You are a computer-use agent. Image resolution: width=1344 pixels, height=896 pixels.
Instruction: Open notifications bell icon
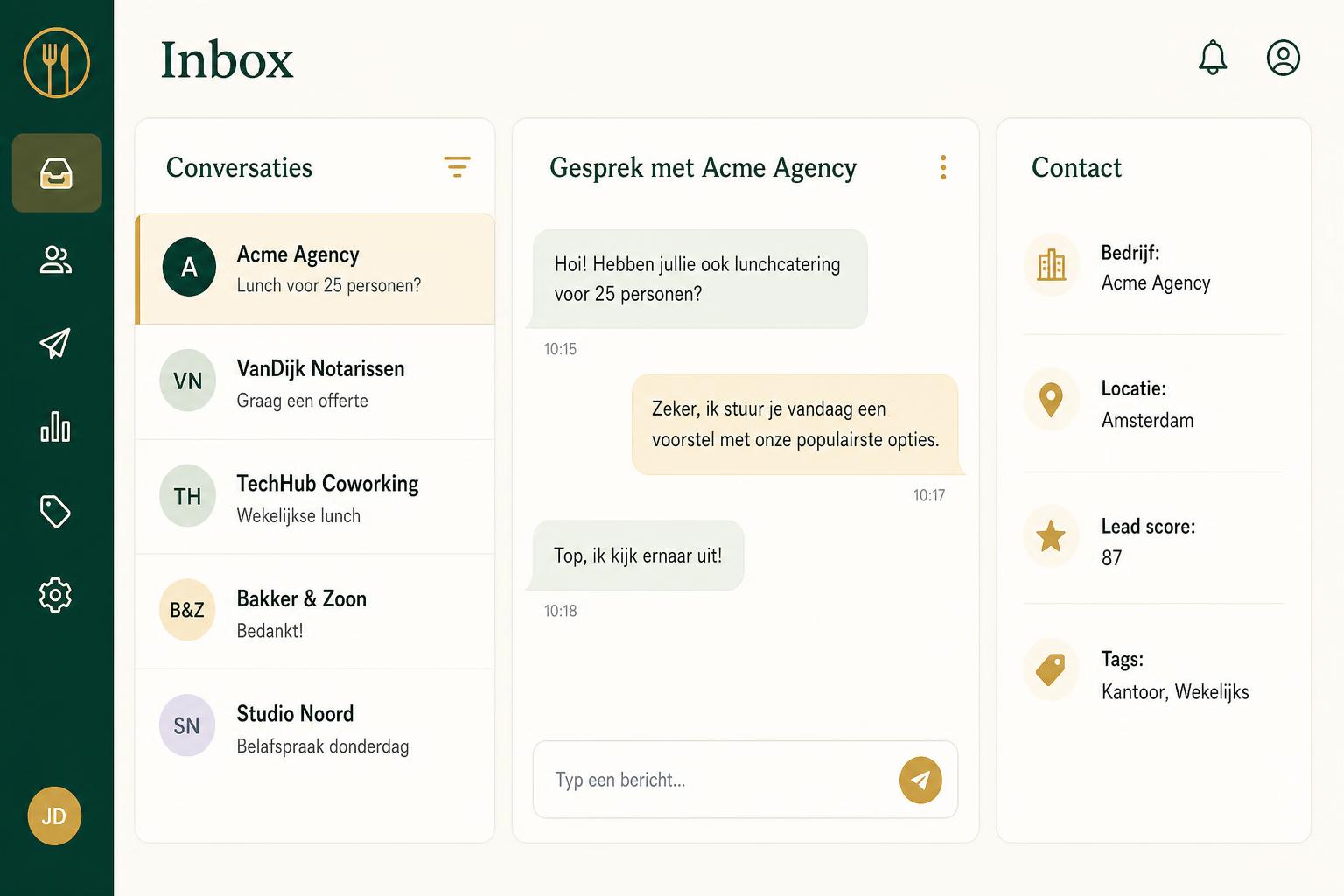tap(1213, 58)
